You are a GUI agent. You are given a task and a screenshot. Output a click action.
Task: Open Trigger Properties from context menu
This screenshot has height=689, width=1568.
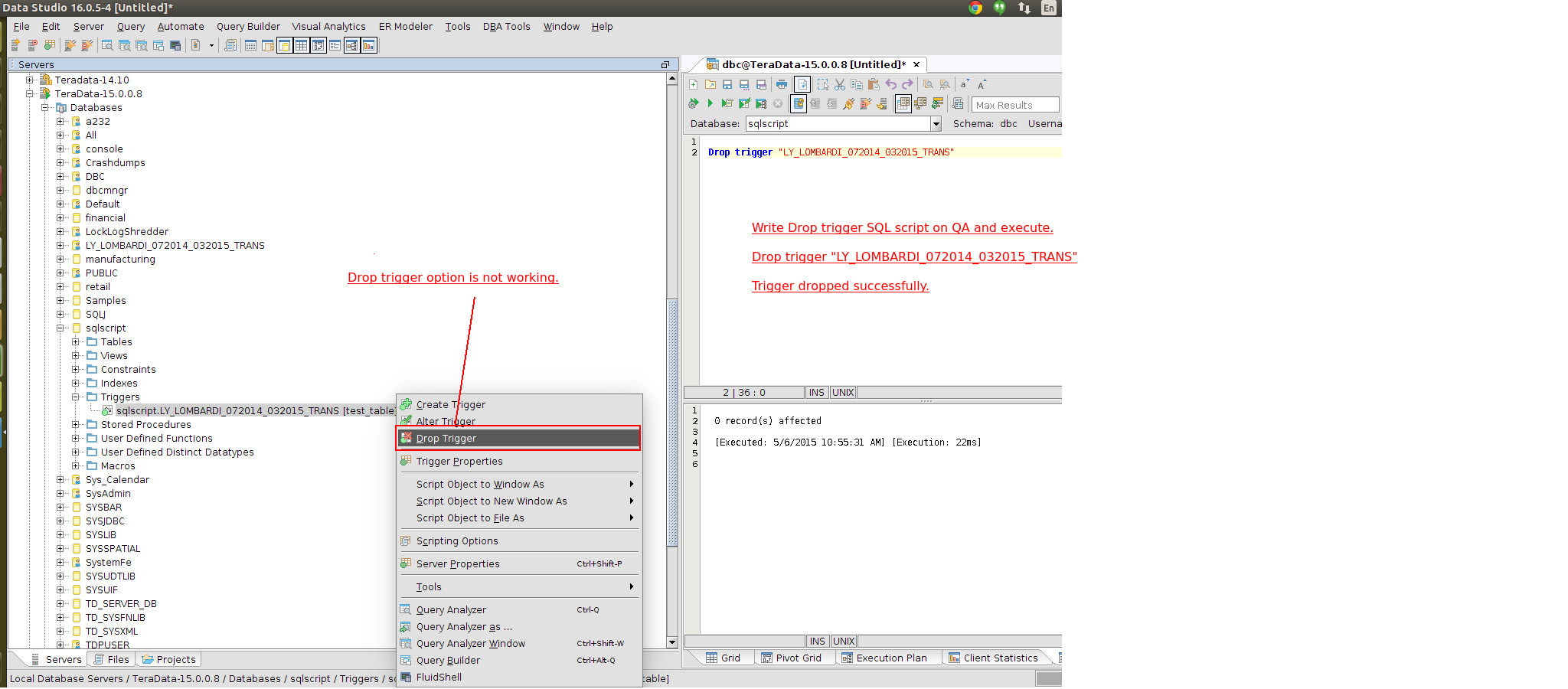point(520,461)
